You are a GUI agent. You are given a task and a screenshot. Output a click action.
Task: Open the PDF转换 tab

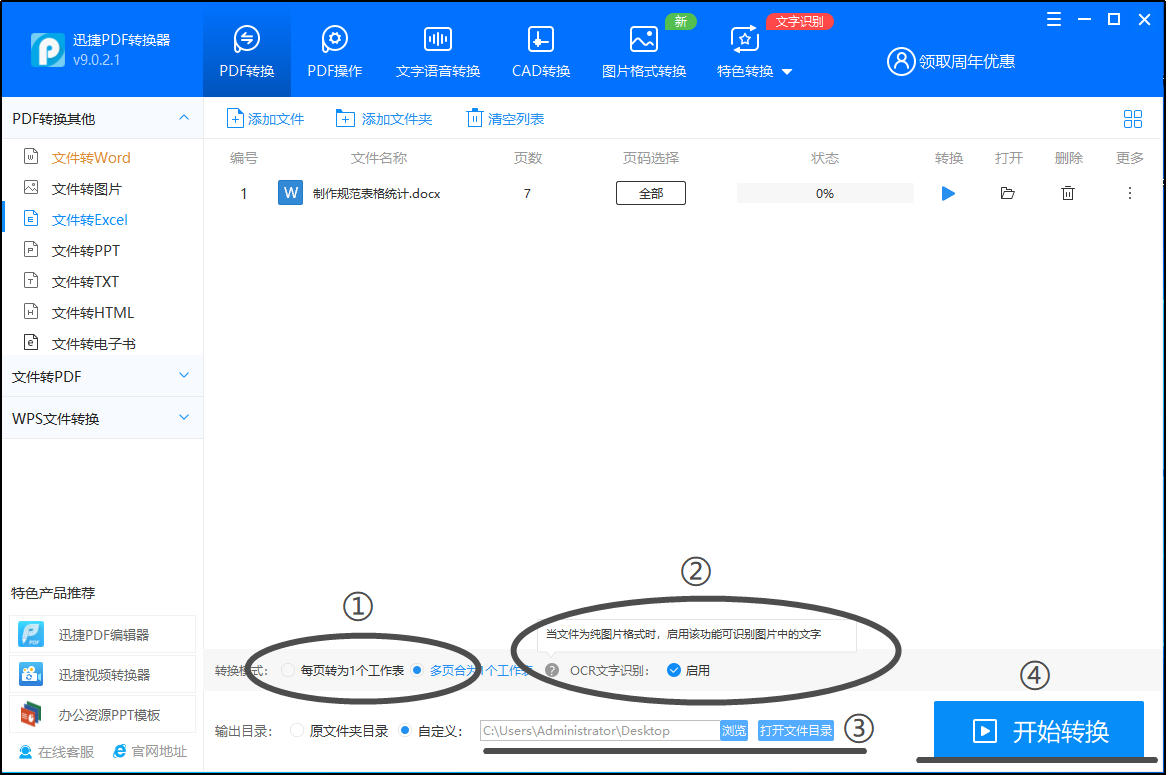[247, 52]
